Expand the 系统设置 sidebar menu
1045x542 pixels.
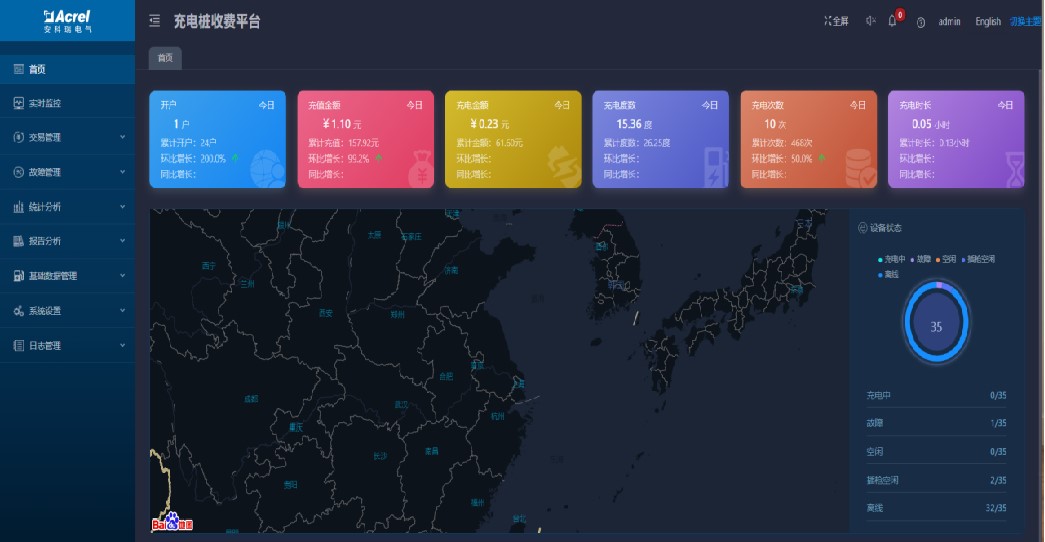click(x=67, y=311)
